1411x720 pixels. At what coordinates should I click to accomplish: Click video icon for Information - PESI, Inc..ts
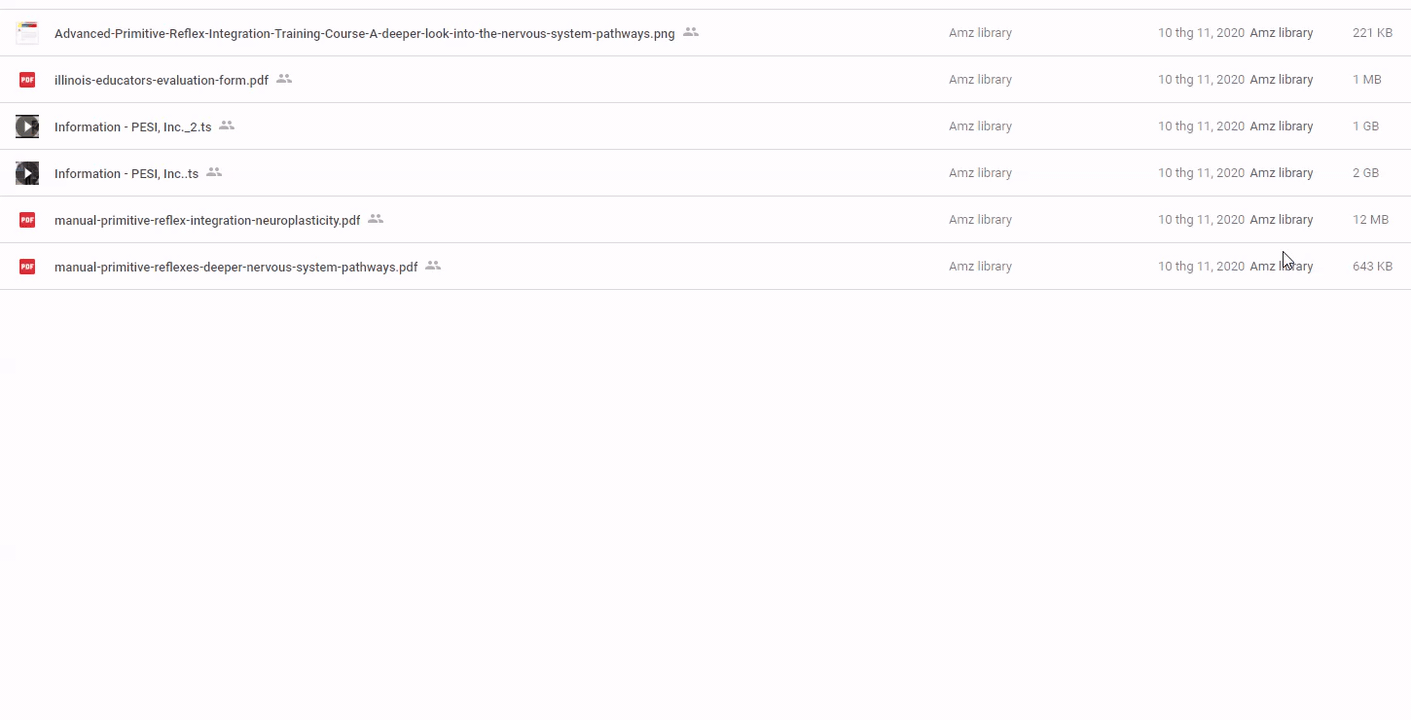27,173
